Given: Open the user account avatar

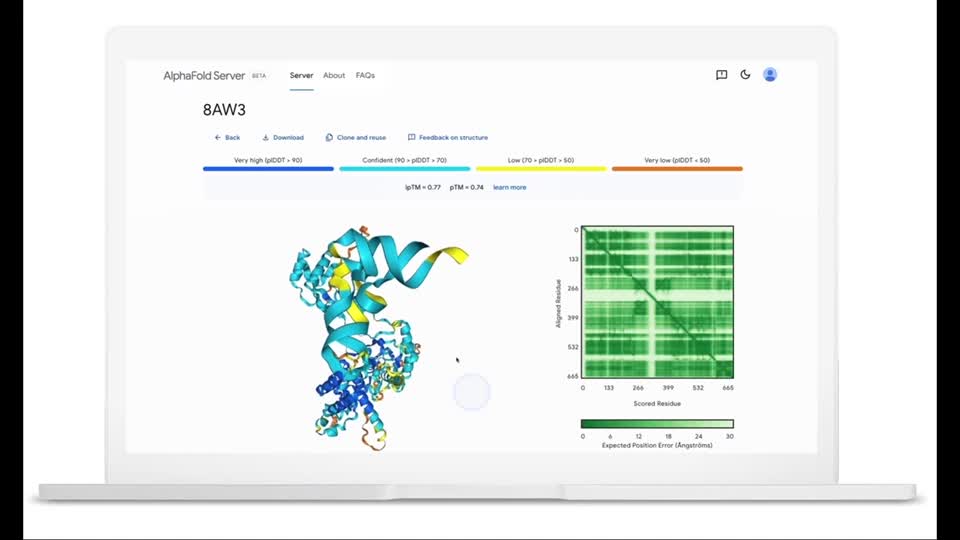Looking at the screenshot, I should pyautogui.click(x=770, y=75).
